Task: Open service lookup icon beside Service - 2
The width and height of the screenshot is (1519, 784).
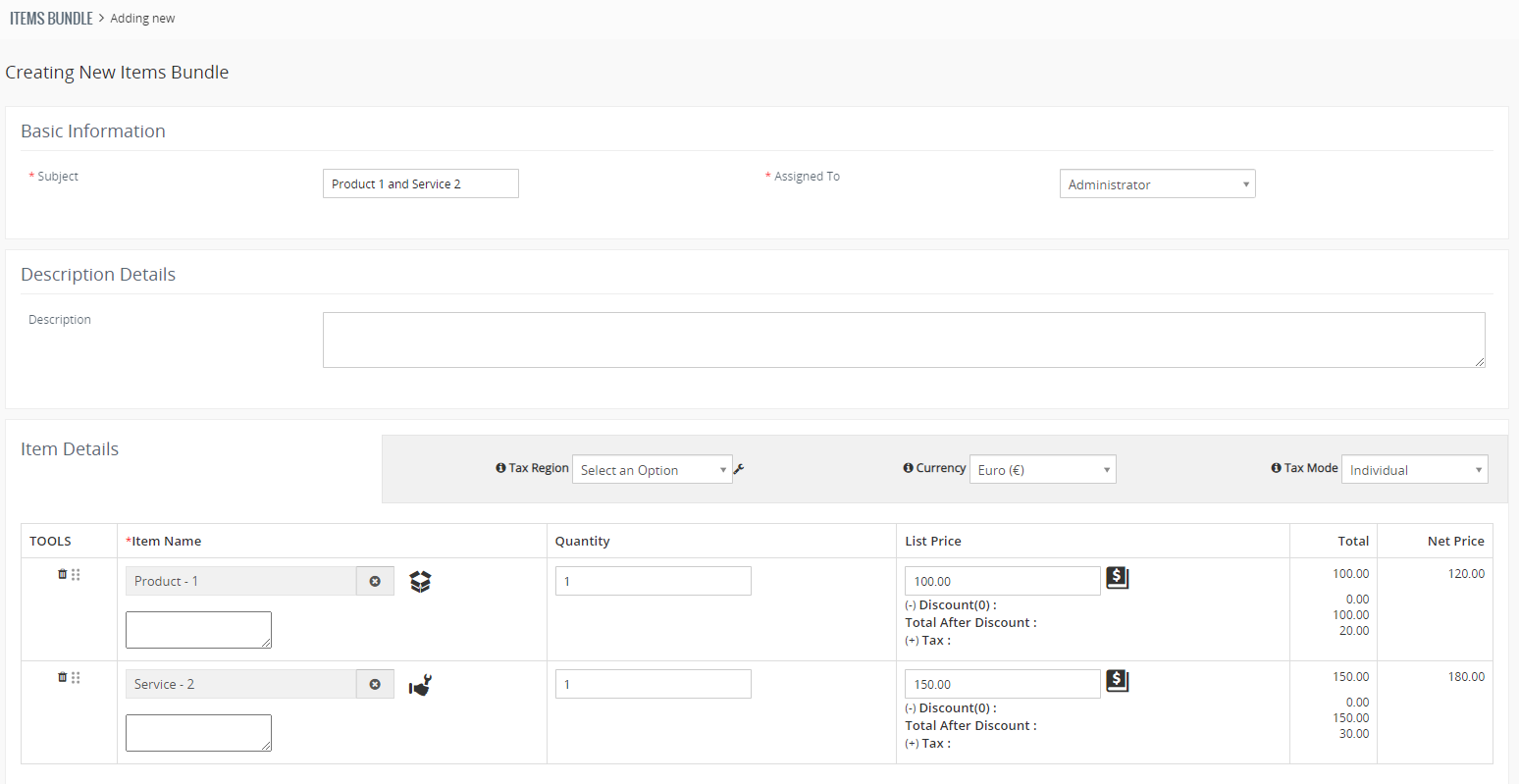Action: point(420,685)
